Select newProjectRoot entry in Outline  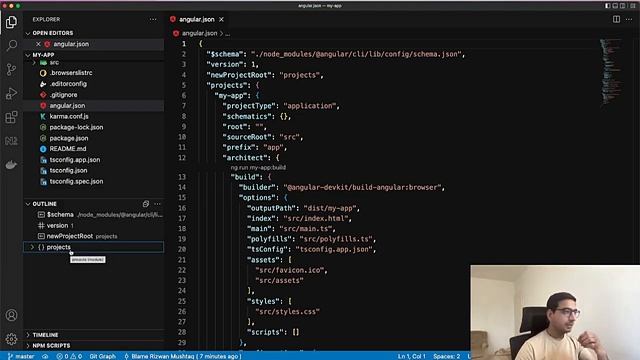[x=94, y=236]
